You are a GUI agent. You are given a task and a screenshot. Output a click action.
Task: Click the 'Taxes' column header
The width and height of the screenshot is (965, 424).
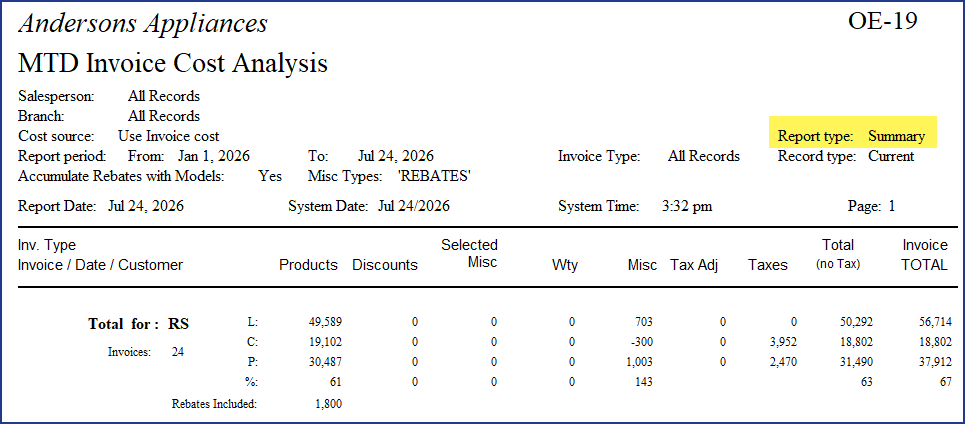(768, 265)
